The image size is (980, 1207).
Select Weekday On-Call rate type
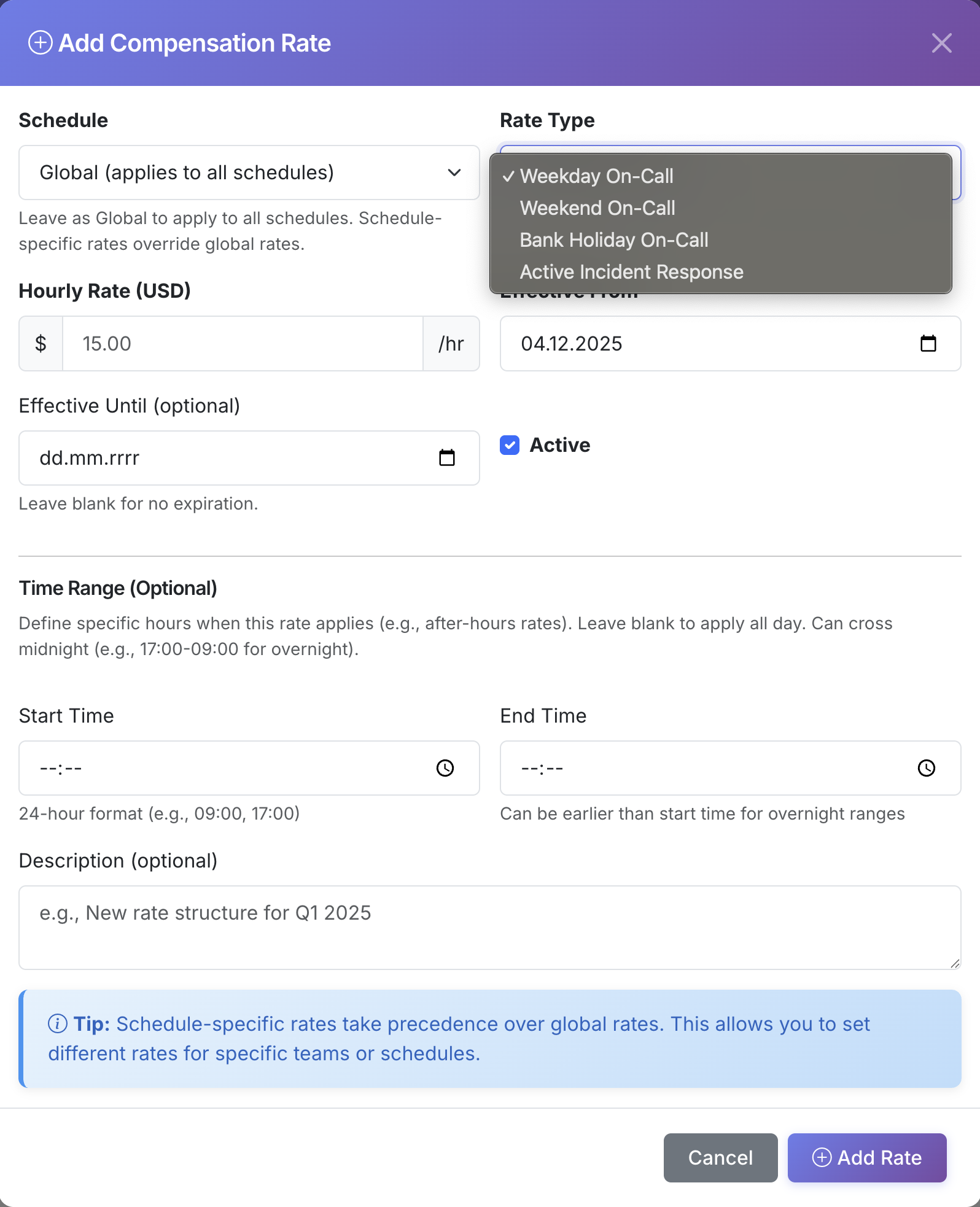(597, 176)
